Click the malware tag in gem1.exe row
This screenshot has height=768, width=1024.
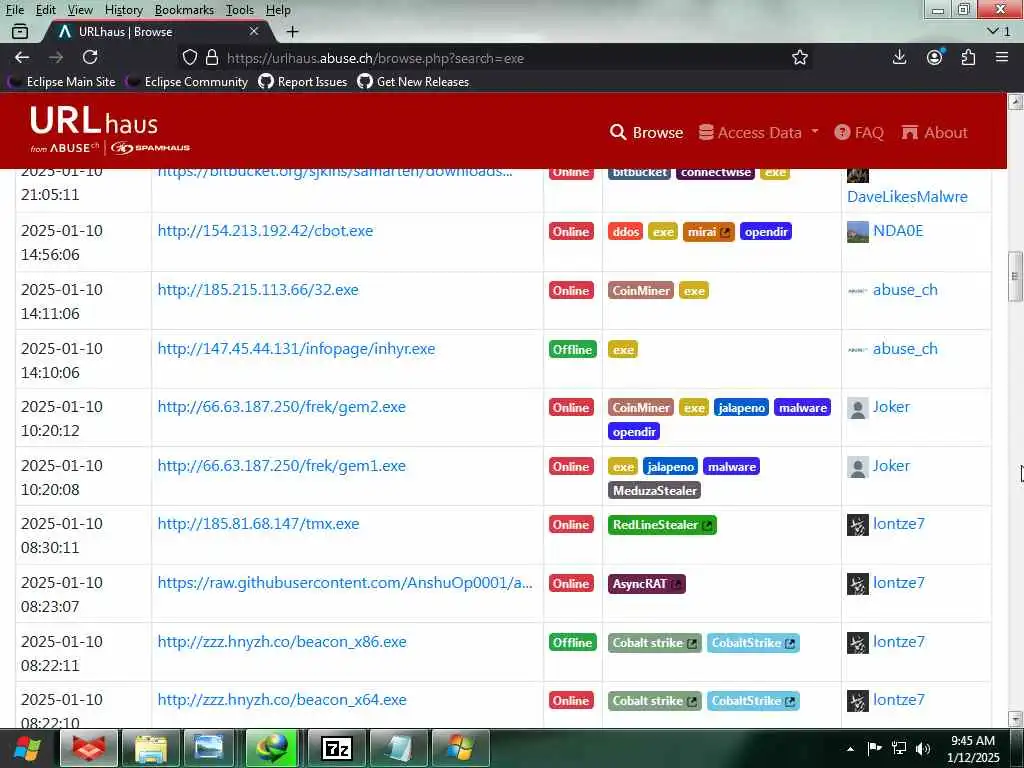click(731, 467)
